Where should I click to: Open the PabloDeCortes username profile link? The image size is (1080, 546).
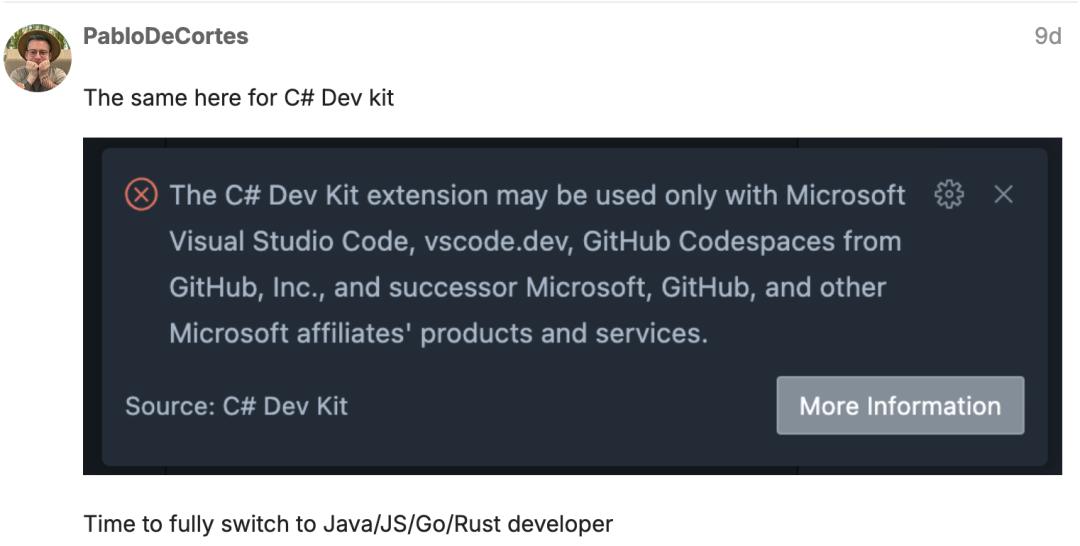tap(166, 36)
